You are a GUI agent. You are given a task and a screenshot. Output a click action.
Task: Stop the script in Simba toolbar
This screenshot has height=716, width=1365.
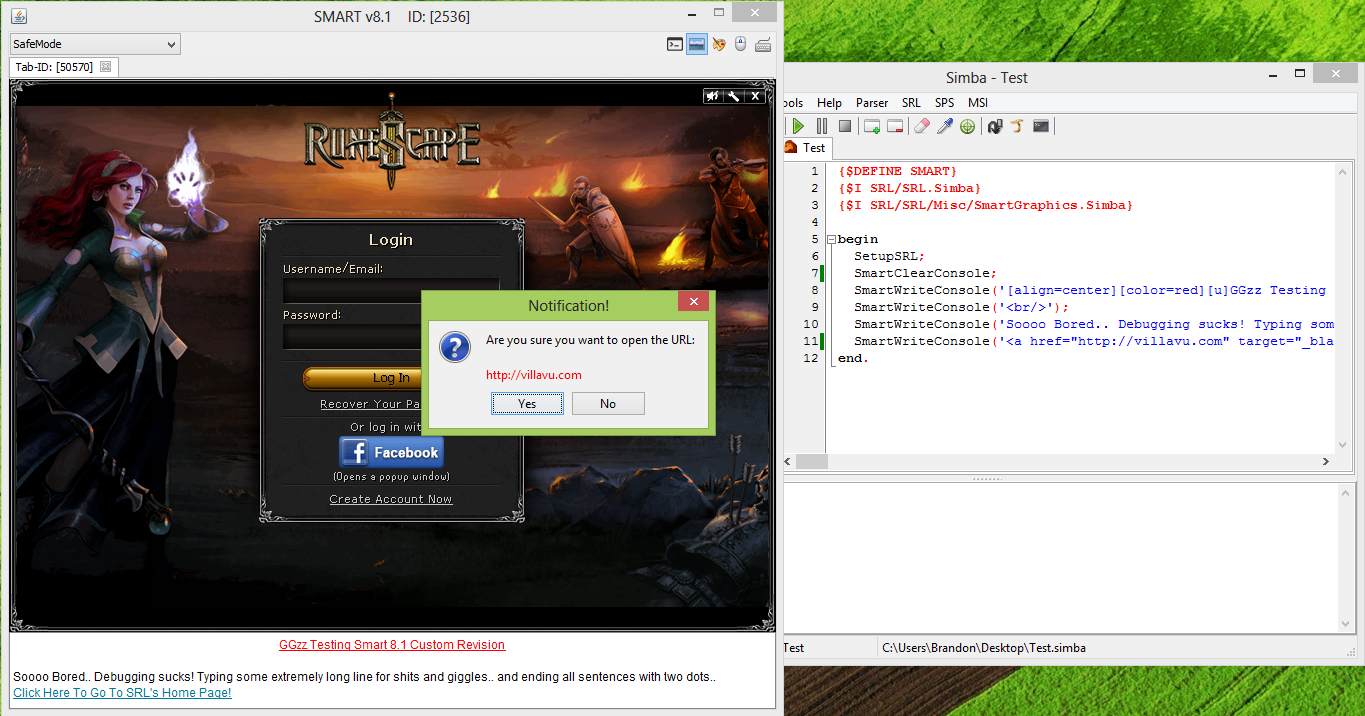845,126
